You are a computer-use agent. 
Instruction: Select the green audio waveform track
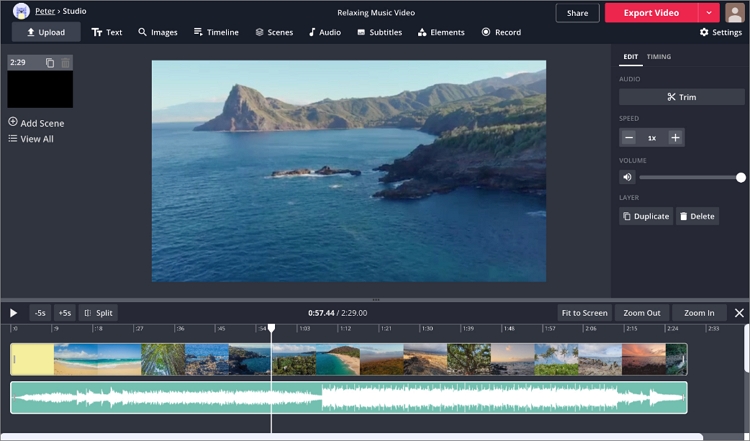pyautogui.click(x=349, y=397)
